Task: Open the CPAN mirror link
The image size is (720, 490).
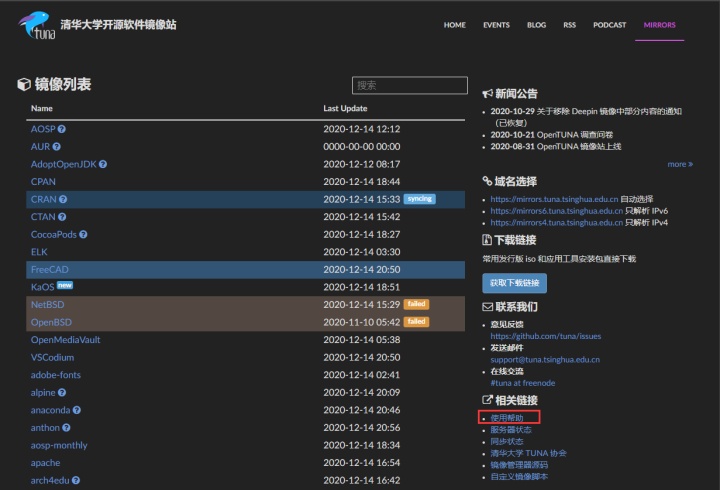Action: 43,182
